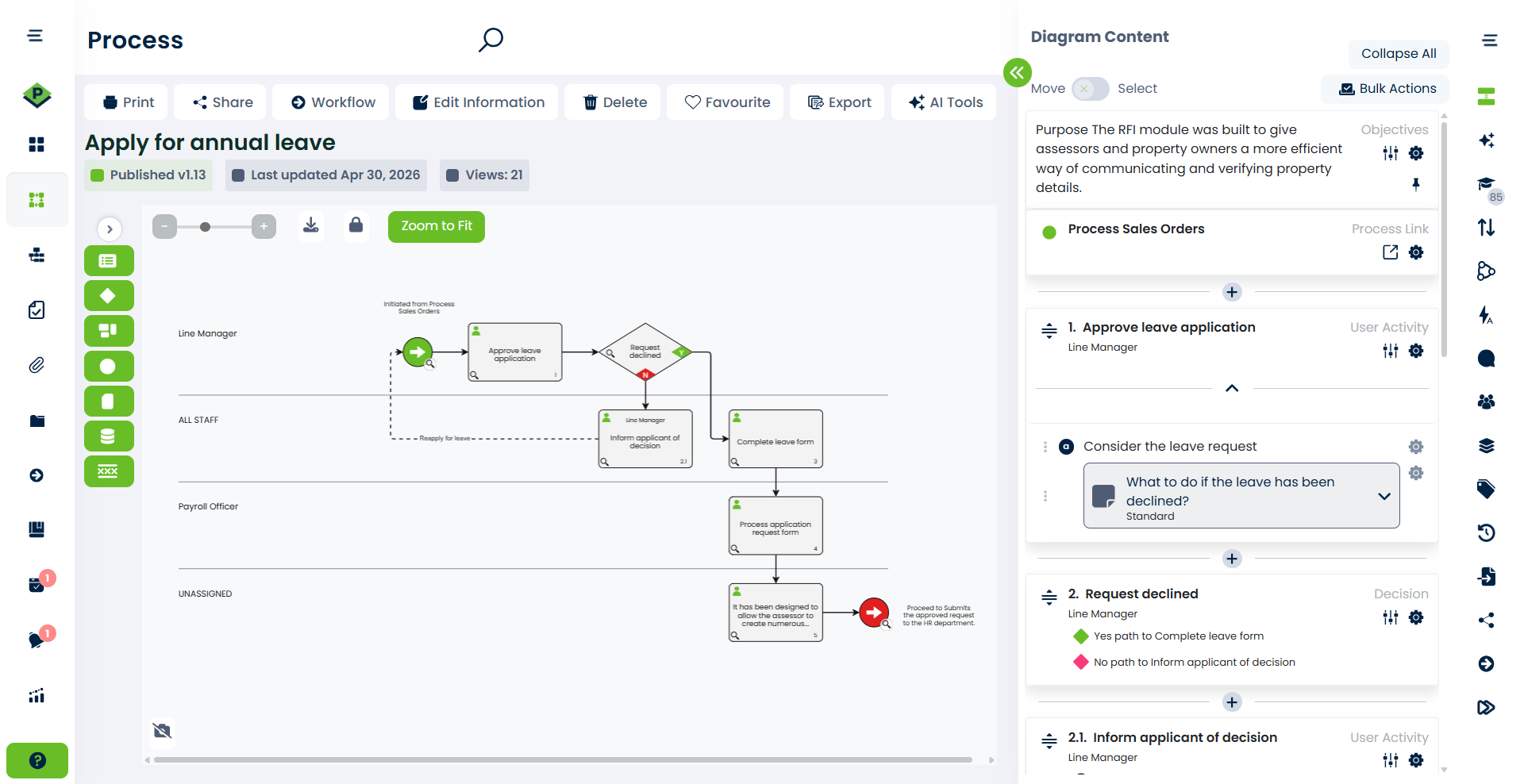Click the Published v1.13 status badge

[148, 175]
